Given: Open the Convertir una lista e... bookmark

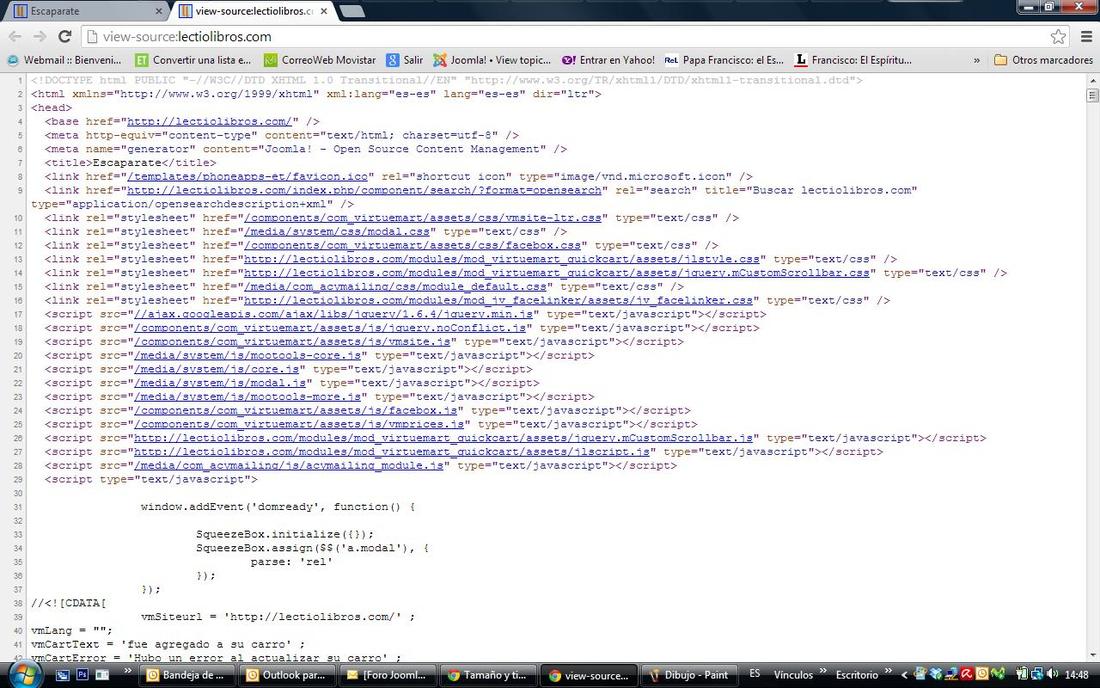Looking at the screenshot, I should (x=194, y=60).
